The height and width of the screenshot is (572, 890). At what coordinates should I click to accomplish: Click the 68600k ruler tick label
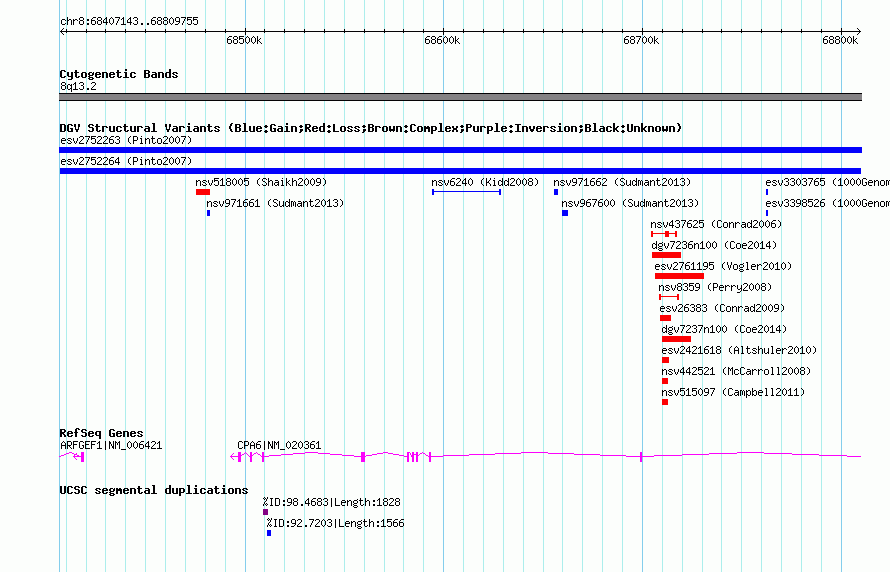click(x=442, y=40)
